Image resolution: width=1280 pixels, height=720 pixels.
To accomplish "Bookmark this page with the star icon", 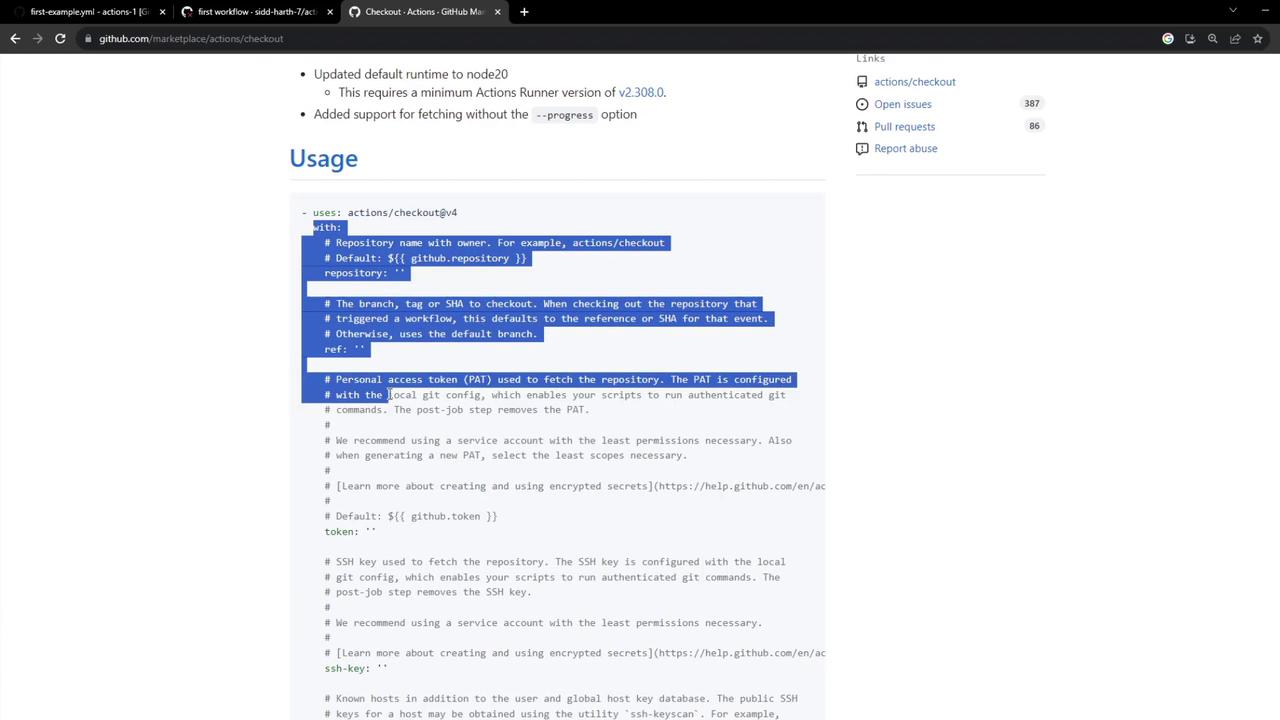I will click(1257, 39).
